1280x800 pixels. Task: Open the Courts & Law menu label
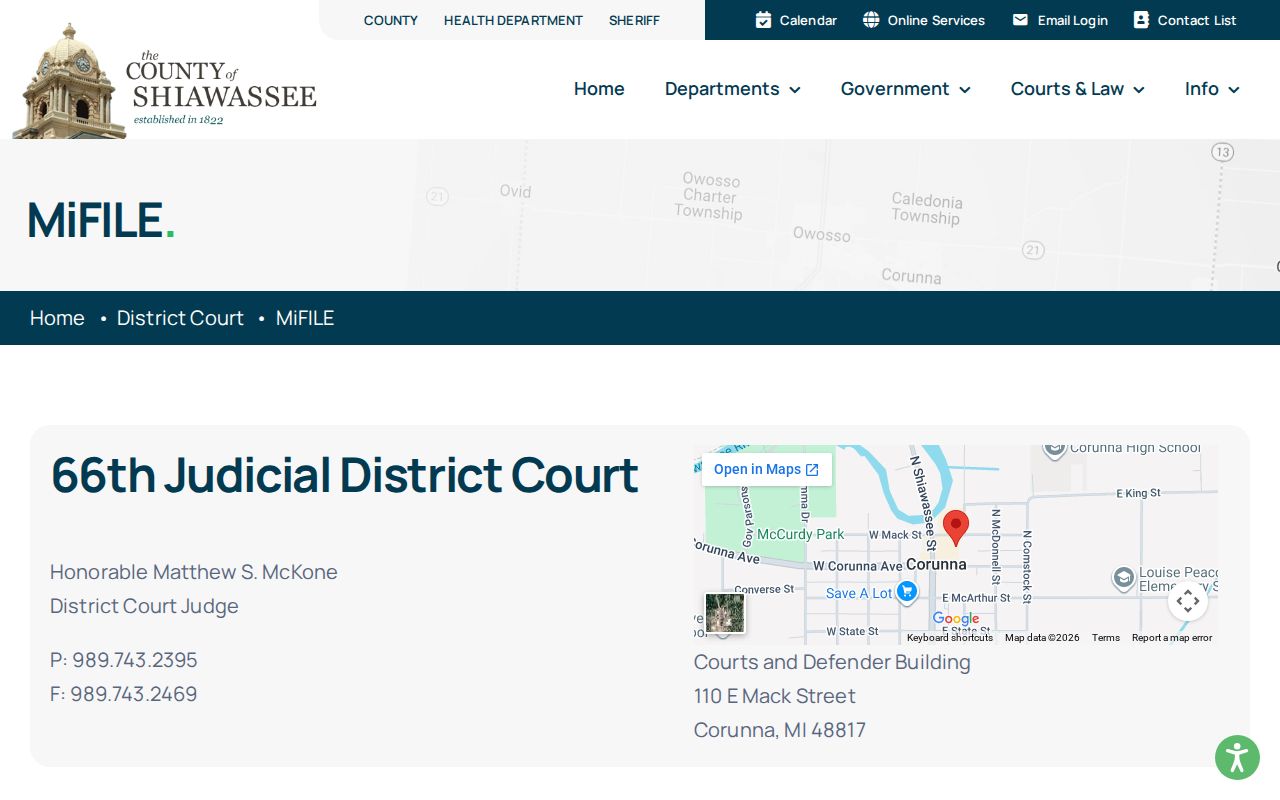pyautogui.click(x=1067, y=89)
